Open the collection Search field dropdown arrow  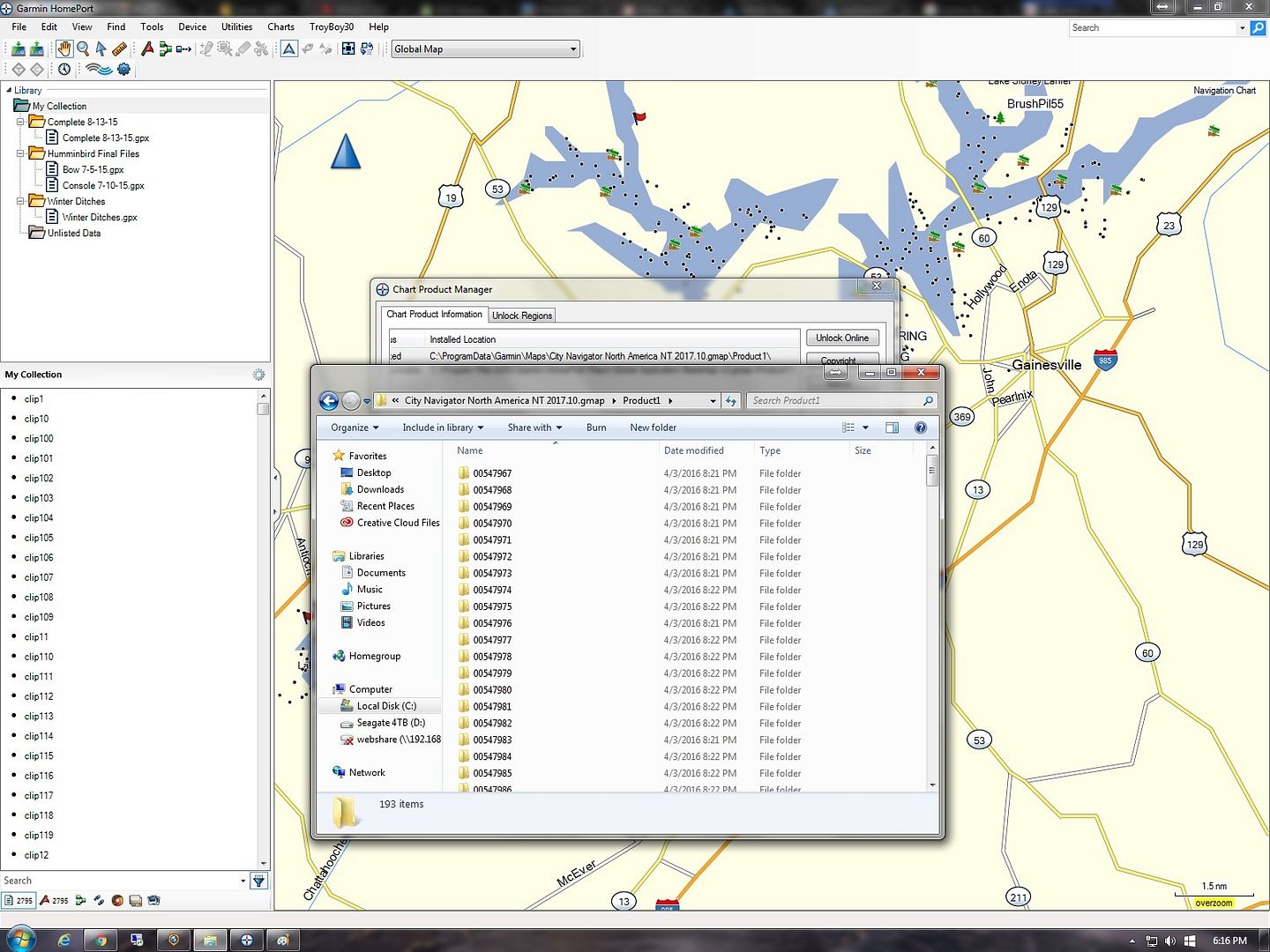[243, 881]
